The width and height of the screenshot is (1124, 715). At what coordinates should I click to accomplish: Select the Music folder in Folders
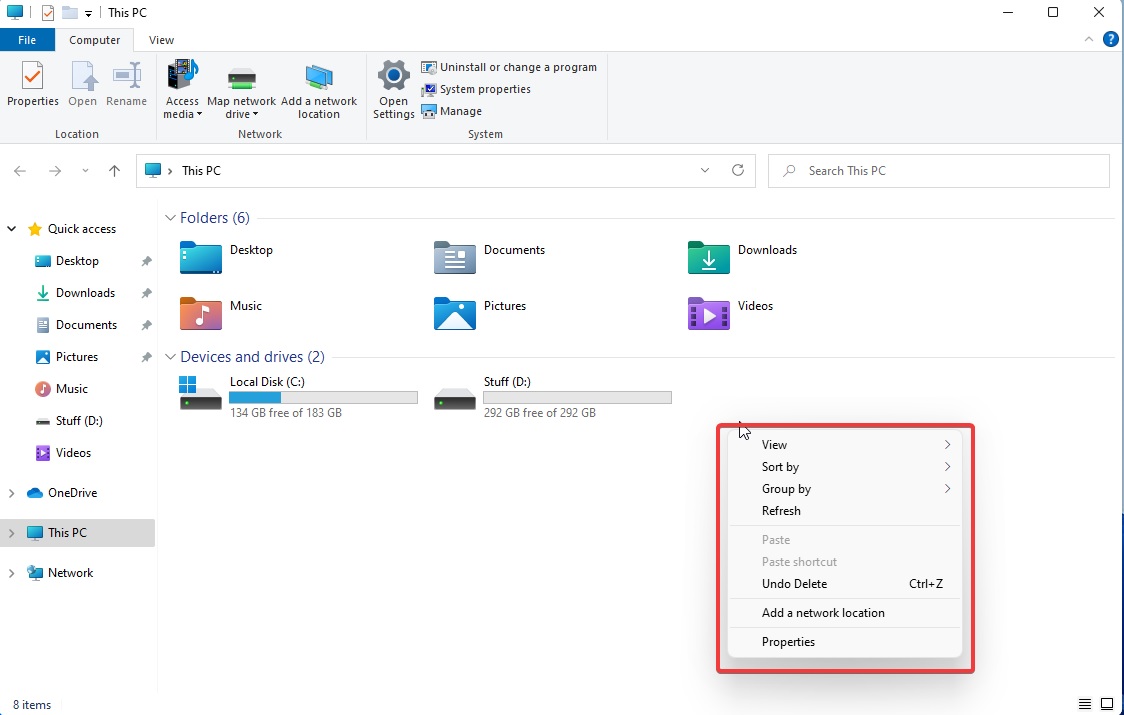pyautogui.click(x=222, y=313)
